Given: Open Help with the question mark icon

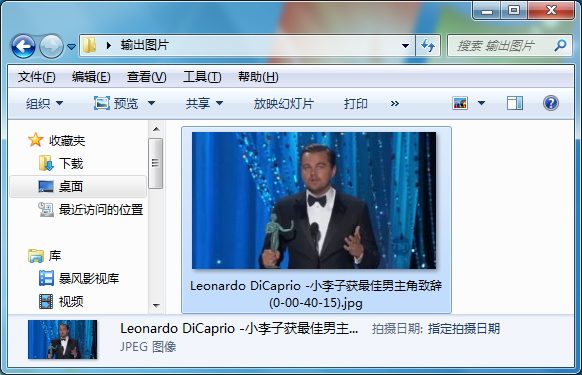Looking at the screenshot, I should 550,103.
